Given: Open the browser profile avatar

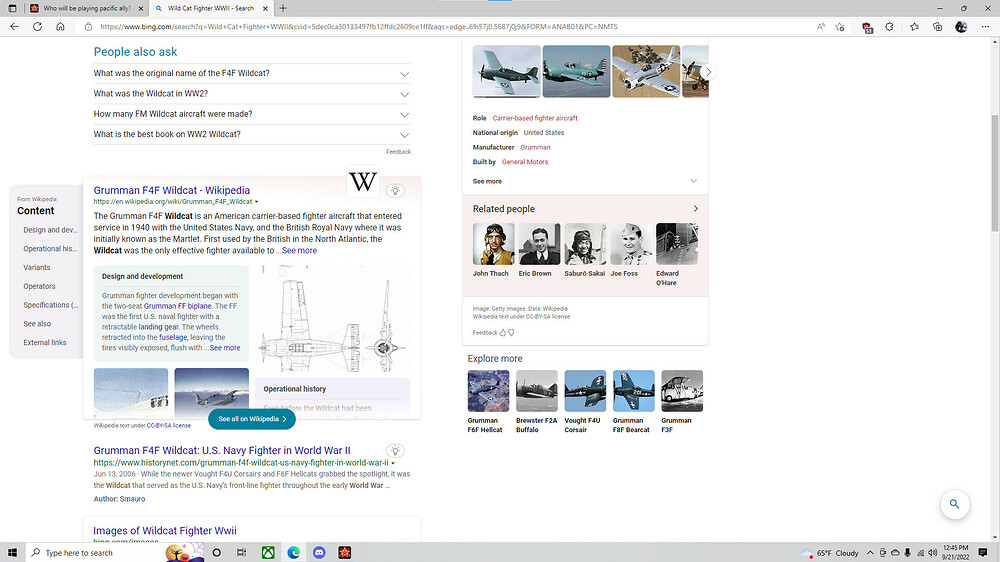Looking at the screenshot, I should click(x=961, y=27).
